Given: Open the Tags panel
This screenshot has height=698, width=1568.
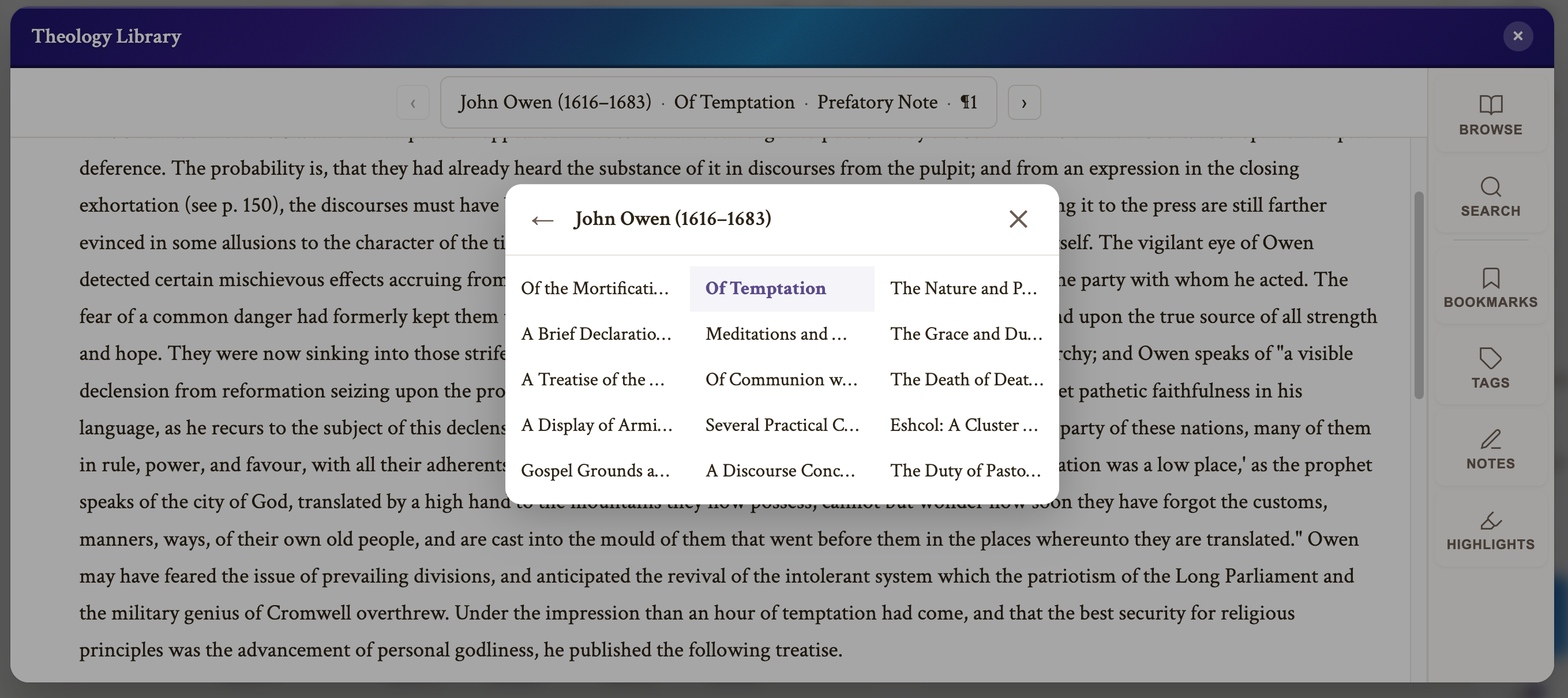Looking at the screenshot, I should click(1490, 368).
